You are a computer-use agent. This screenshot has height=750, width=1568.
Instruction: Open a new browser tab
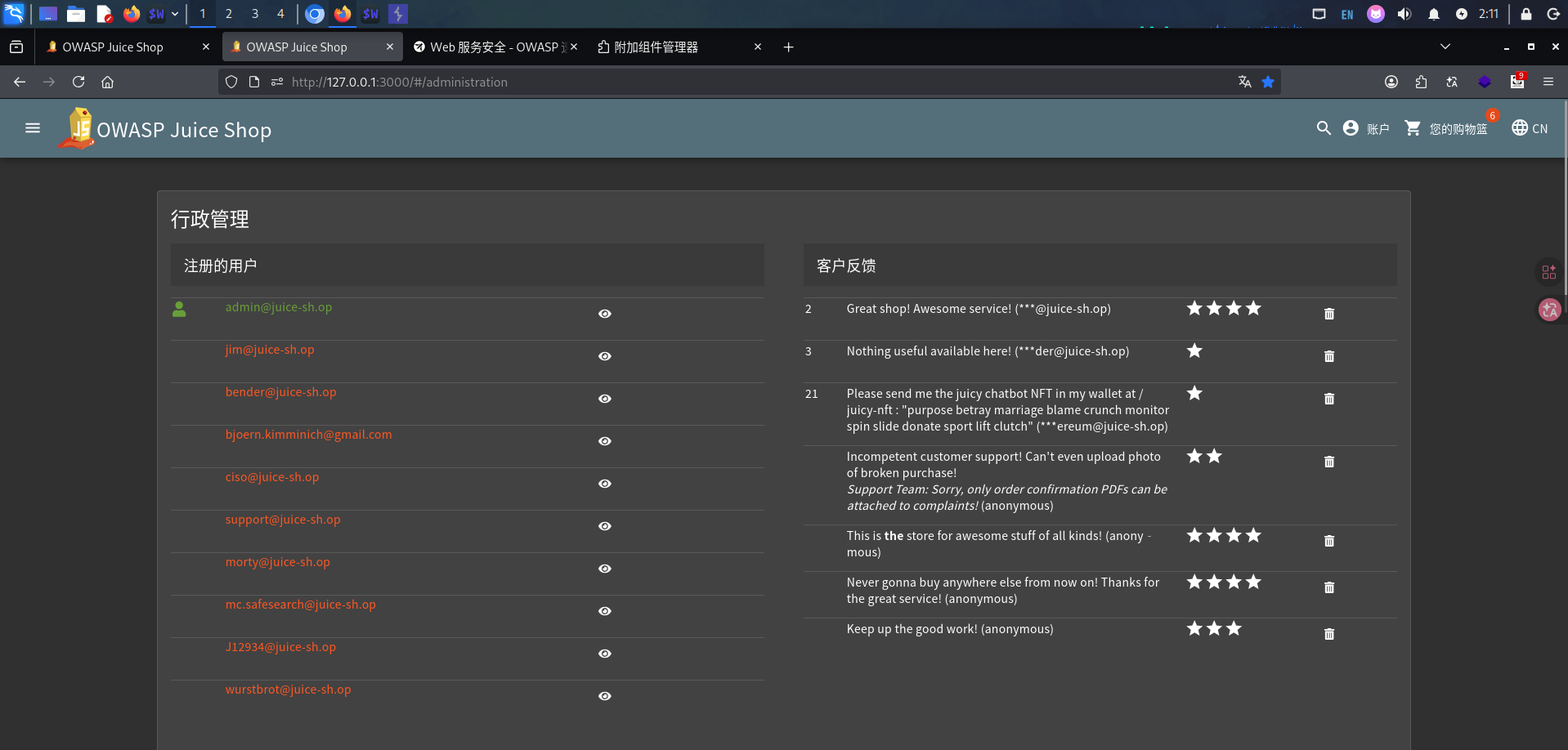789,47
